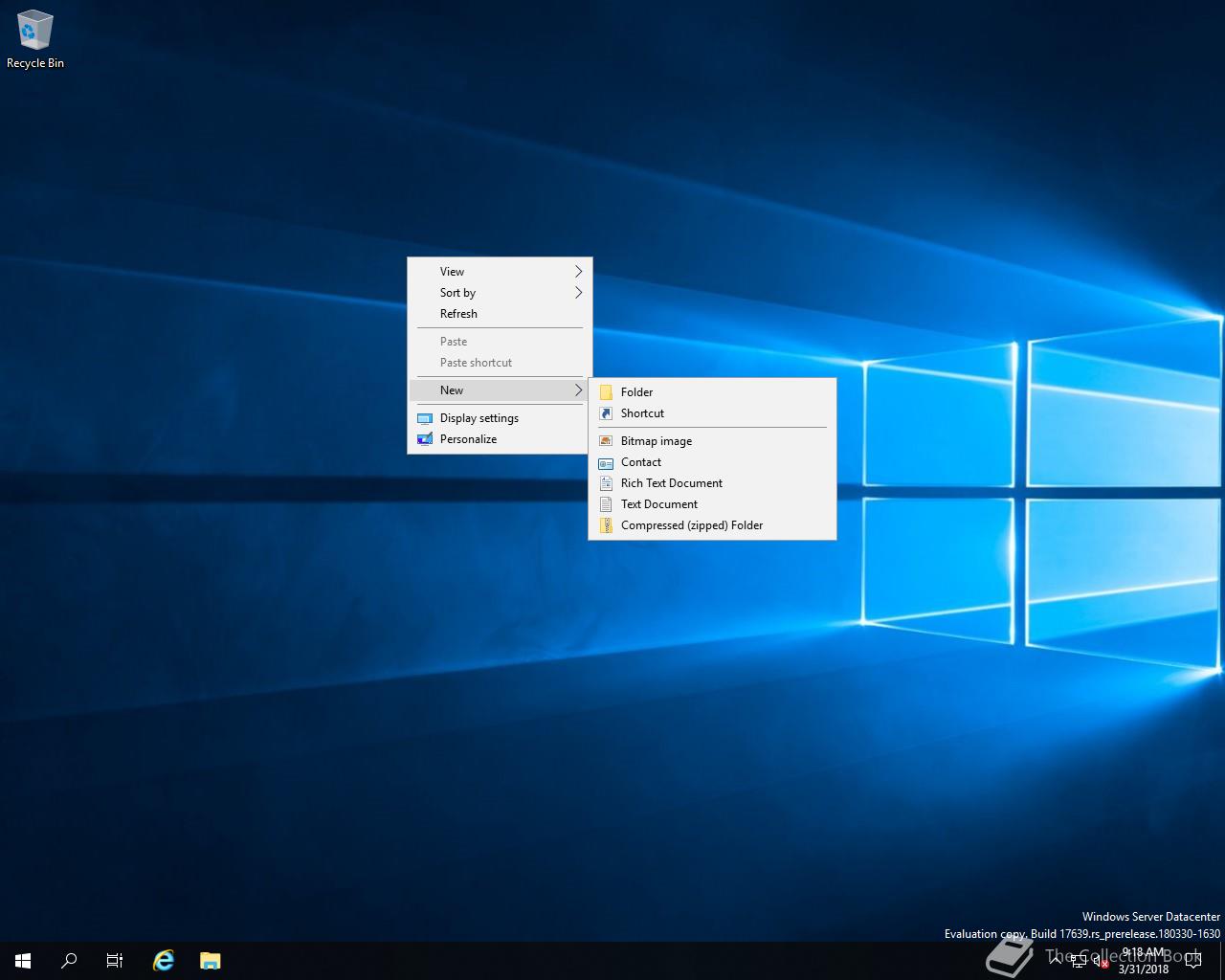The width and height of the screenshot is (1225, 980).
Task: Open the View submenu
Action: (x=500, y=272)
